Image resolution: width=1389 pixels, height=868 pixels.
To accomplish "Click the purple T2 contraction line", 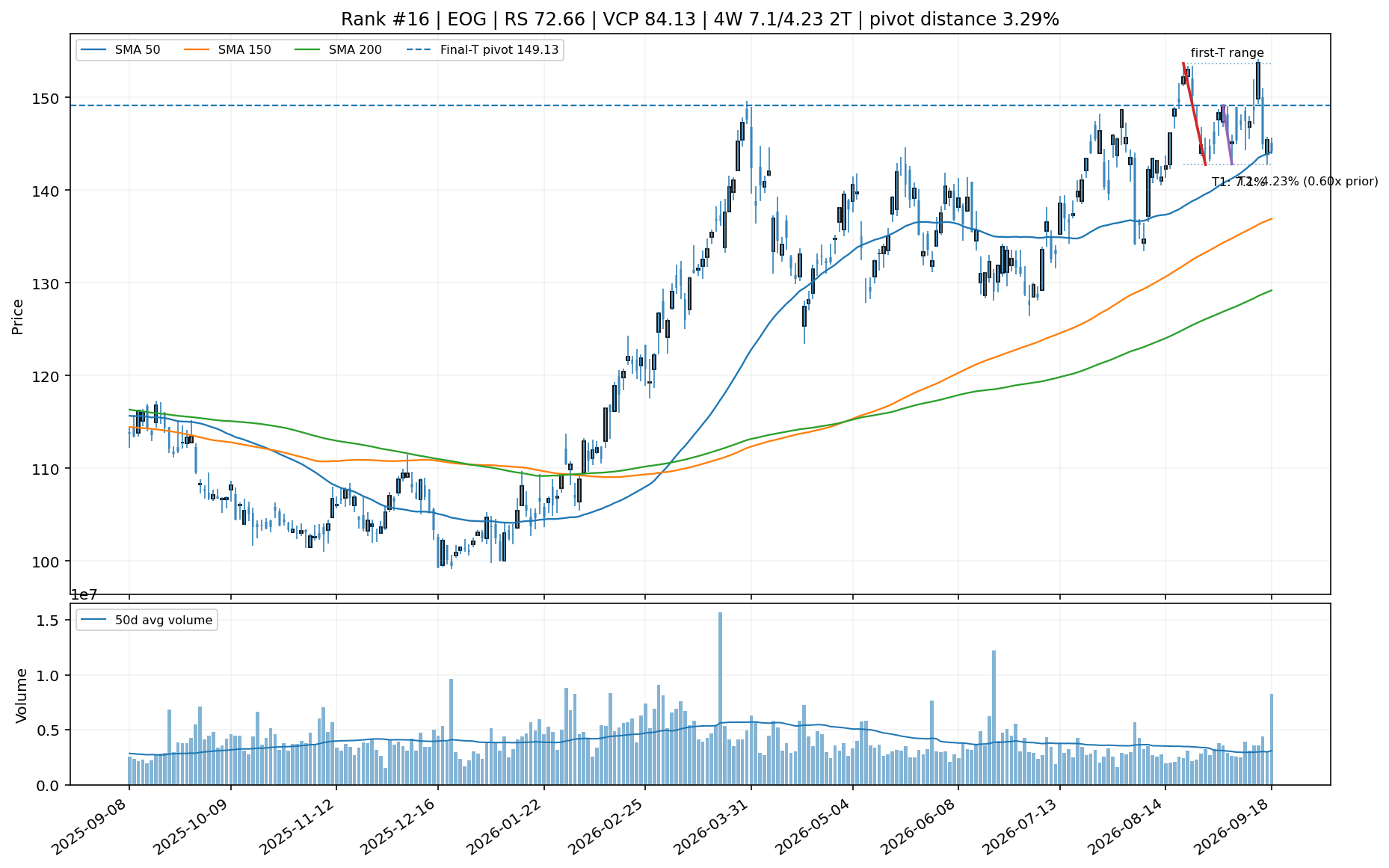I will pyautogui.click(x=1227, y=135).
